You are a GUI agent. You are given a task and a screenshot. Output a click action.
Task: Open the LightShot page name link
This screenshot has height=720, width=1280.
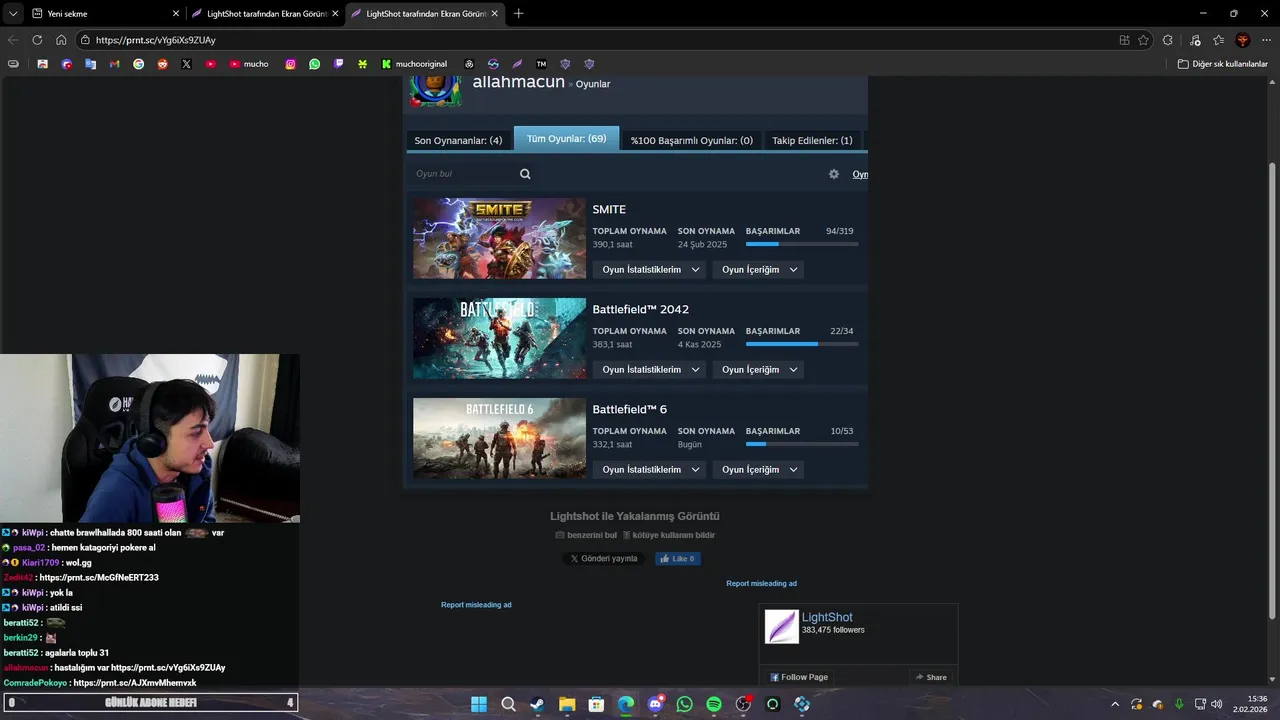coord(827,618)
